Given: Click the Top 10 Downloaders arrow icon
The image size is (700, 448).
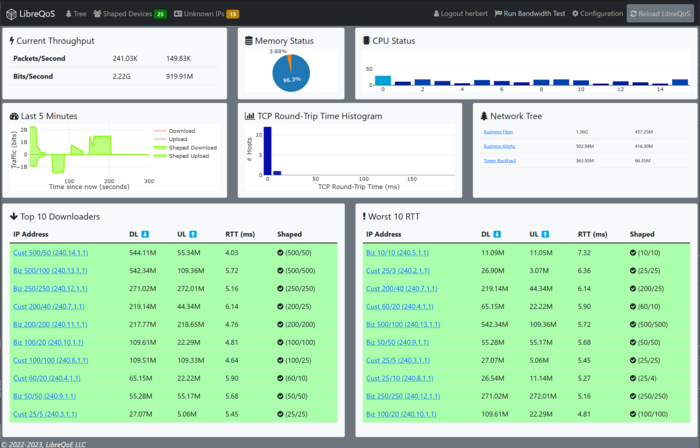Looking at the screenshot, I should (x=14, y=216).
